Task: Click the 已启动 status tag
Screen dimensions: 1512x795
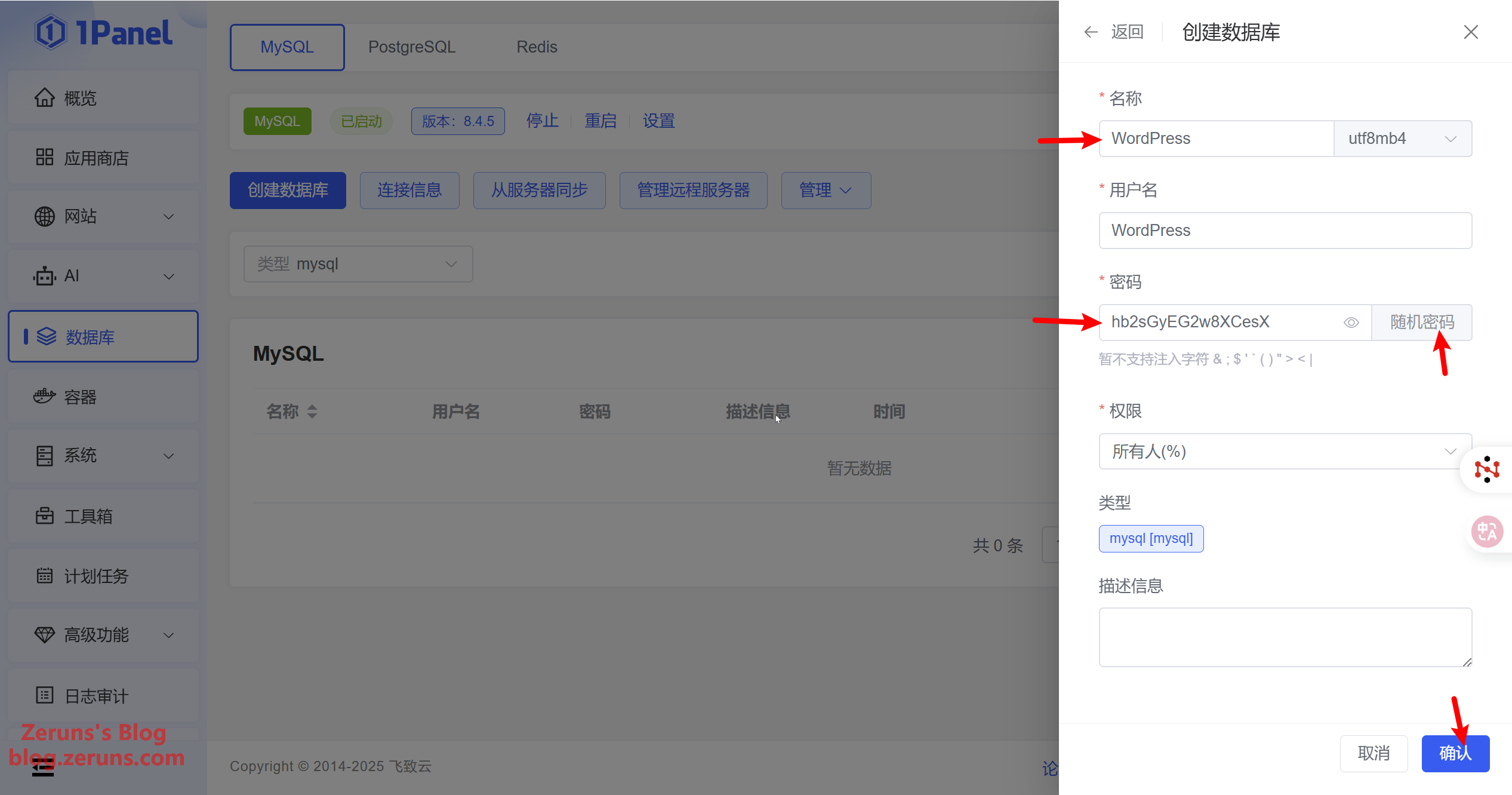Action: [x=361, y=121]
